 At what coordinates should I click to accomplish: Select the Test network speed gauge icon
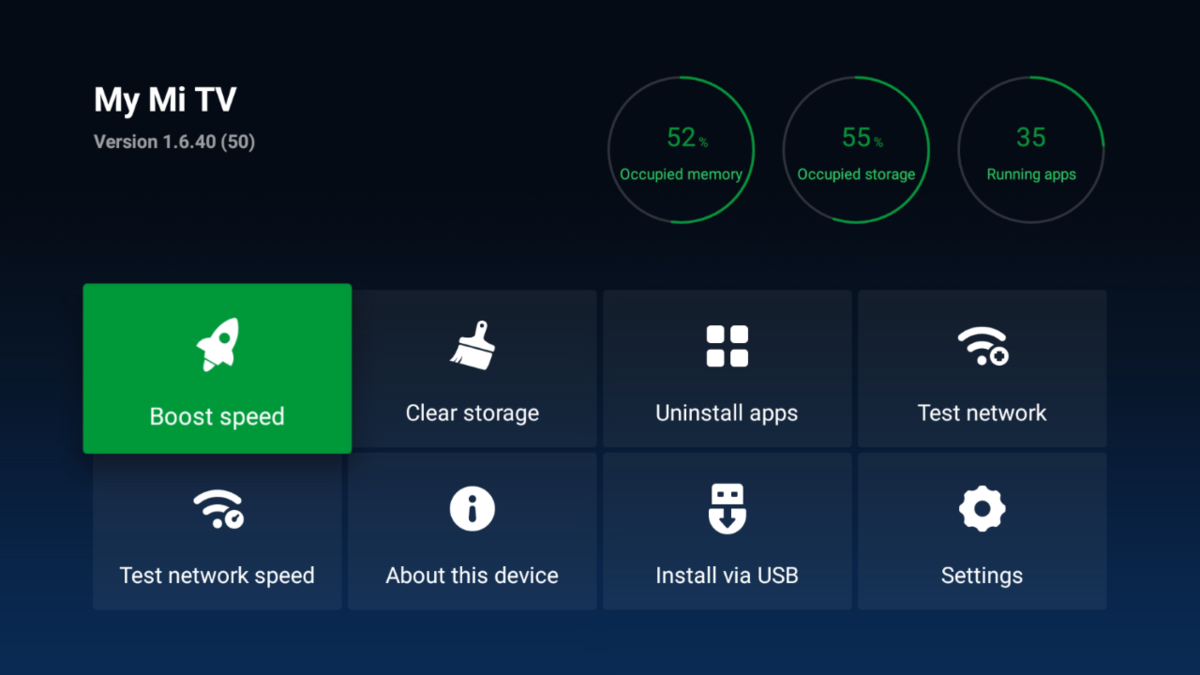pyautogui.click(x=217, y=507)
